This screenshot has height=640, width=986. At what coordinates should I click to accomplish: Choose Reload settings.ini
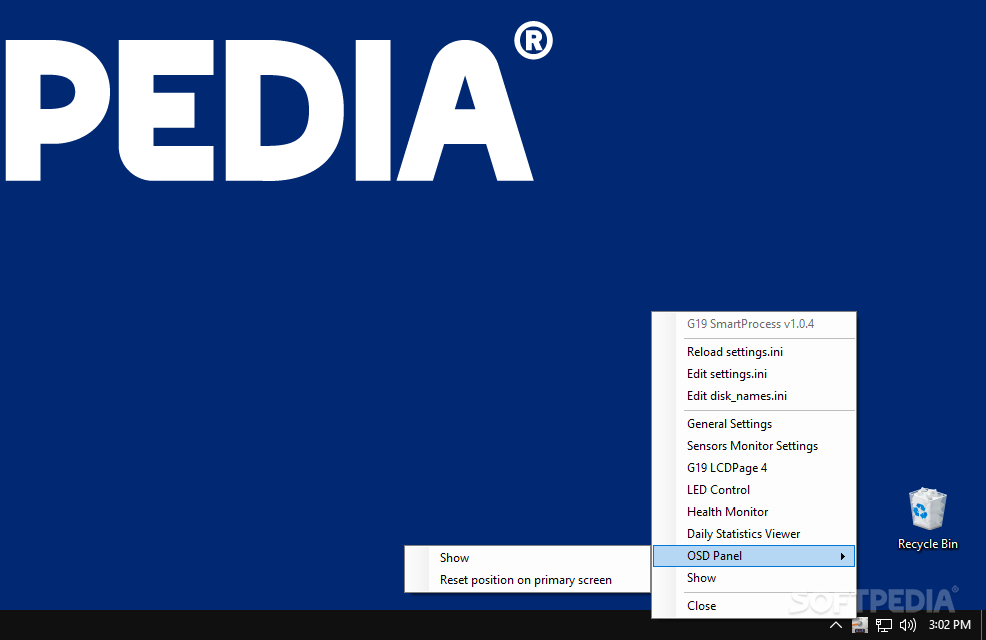pyautogui.click(x=754, y=352)
